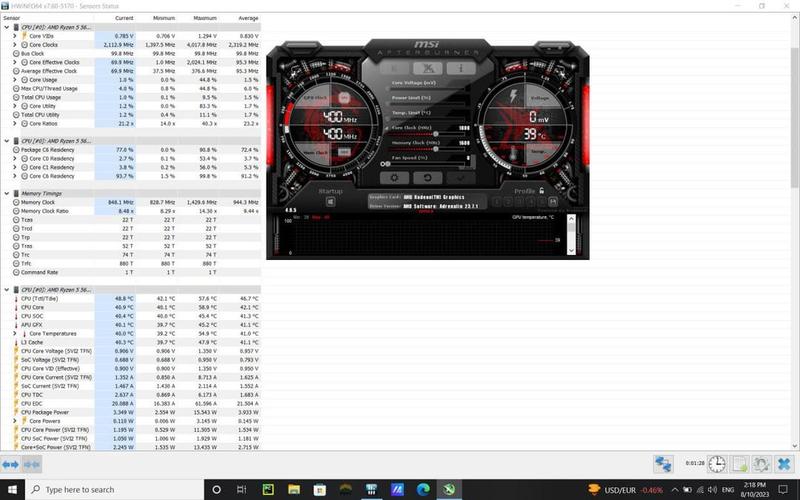Click the Core Clock slider handle in Afterburner

click(x=436, y=134)
